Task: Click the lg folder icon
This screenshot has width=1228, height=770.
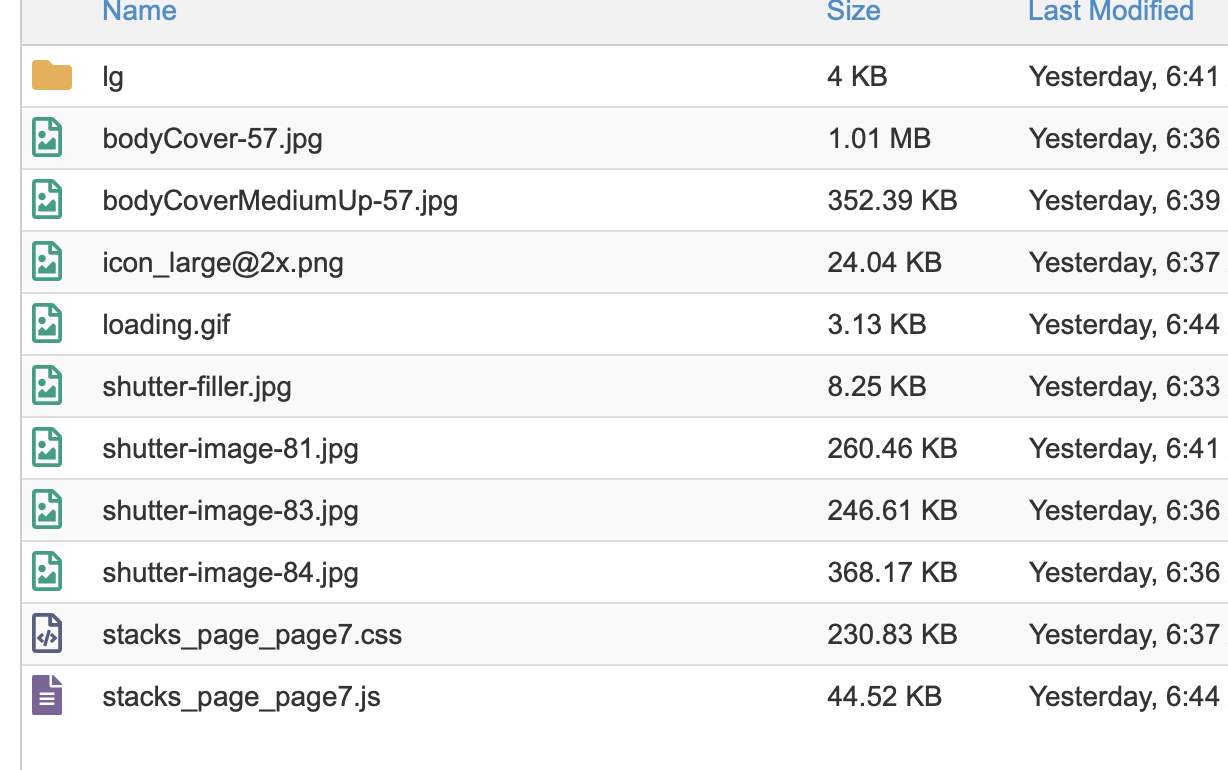Action: pyautogui.click(x=51, y=76)
